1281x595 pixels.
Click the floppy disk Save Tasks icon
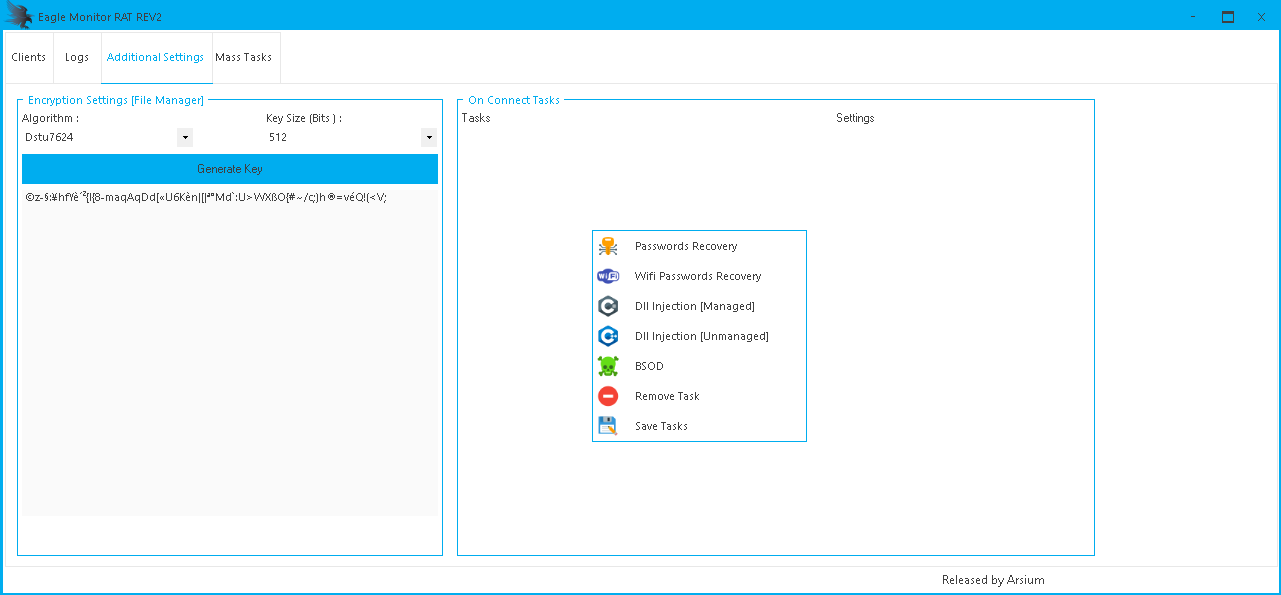(x=608, y=426)
